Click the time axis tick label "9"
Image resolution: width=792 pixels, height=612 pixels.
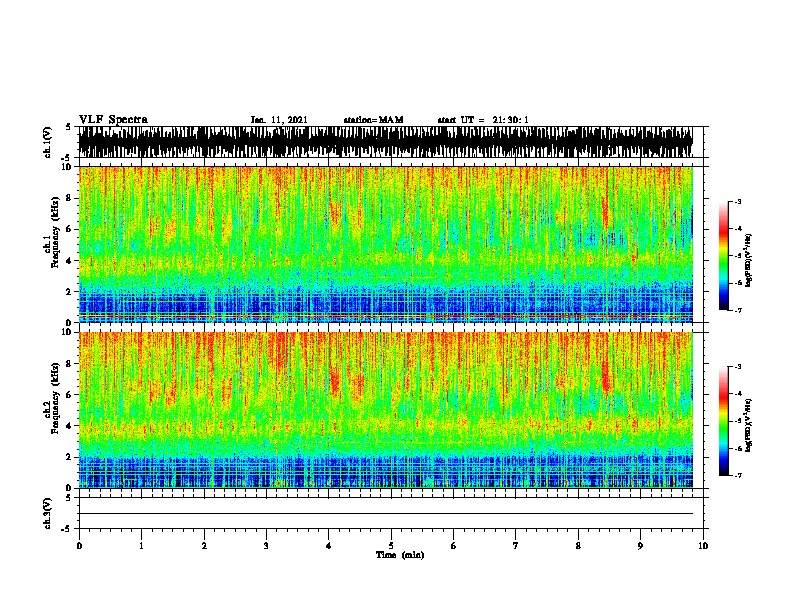point(640,546)
